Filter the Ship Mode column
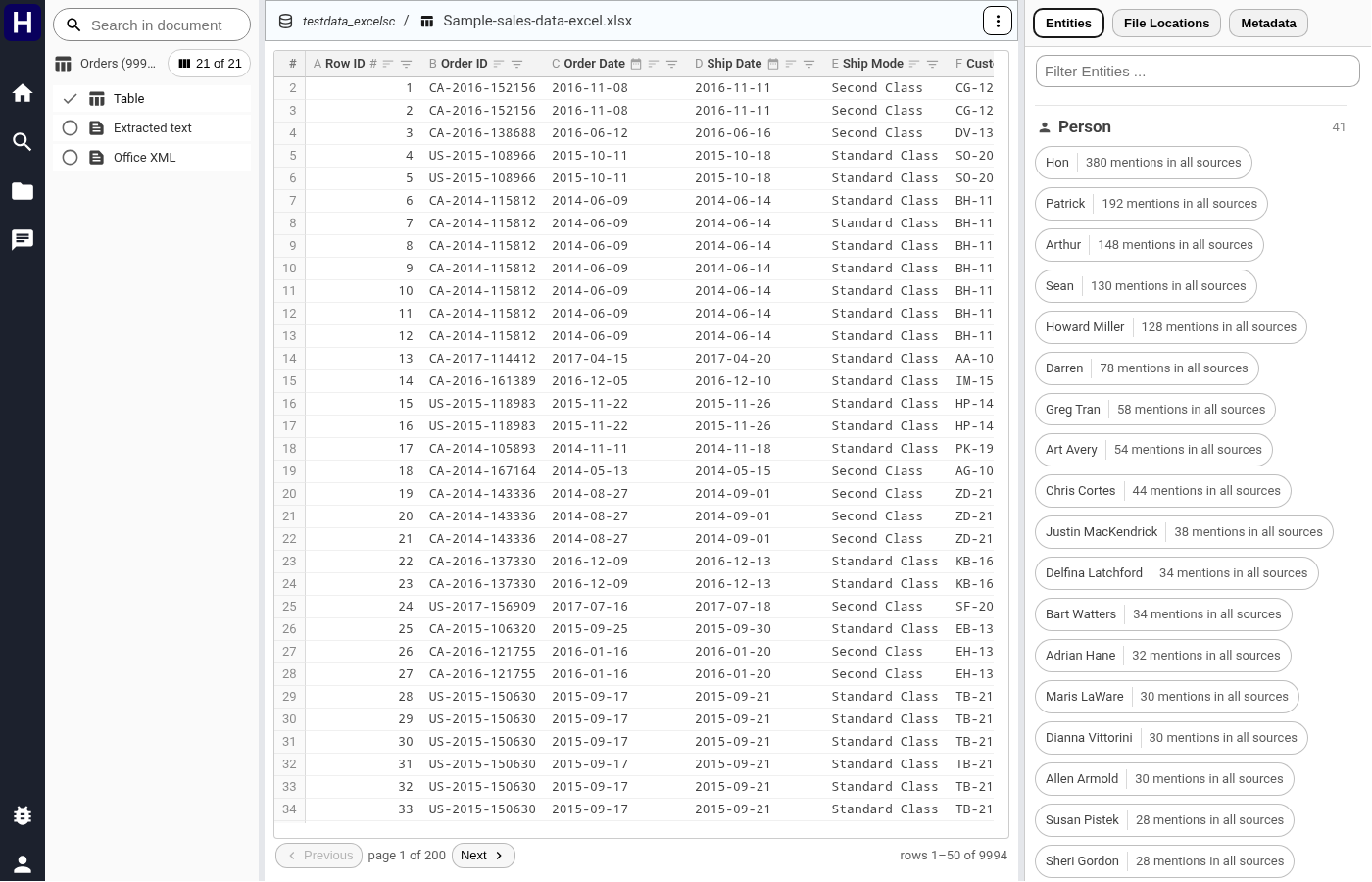The width and height of the screenshot is (1372, 882). coord(932,64)
